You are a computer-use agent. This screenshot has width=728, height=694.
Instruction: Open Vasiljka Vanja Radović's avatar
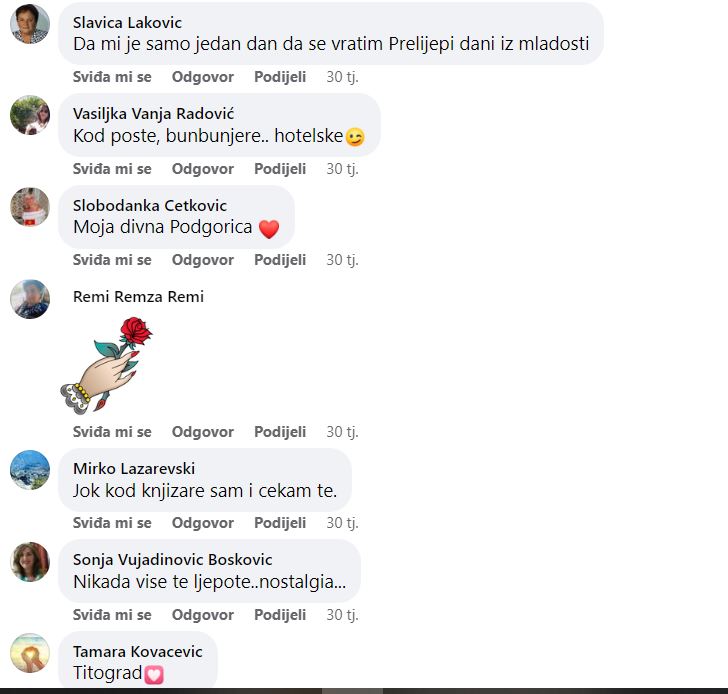tap(30, 115)
